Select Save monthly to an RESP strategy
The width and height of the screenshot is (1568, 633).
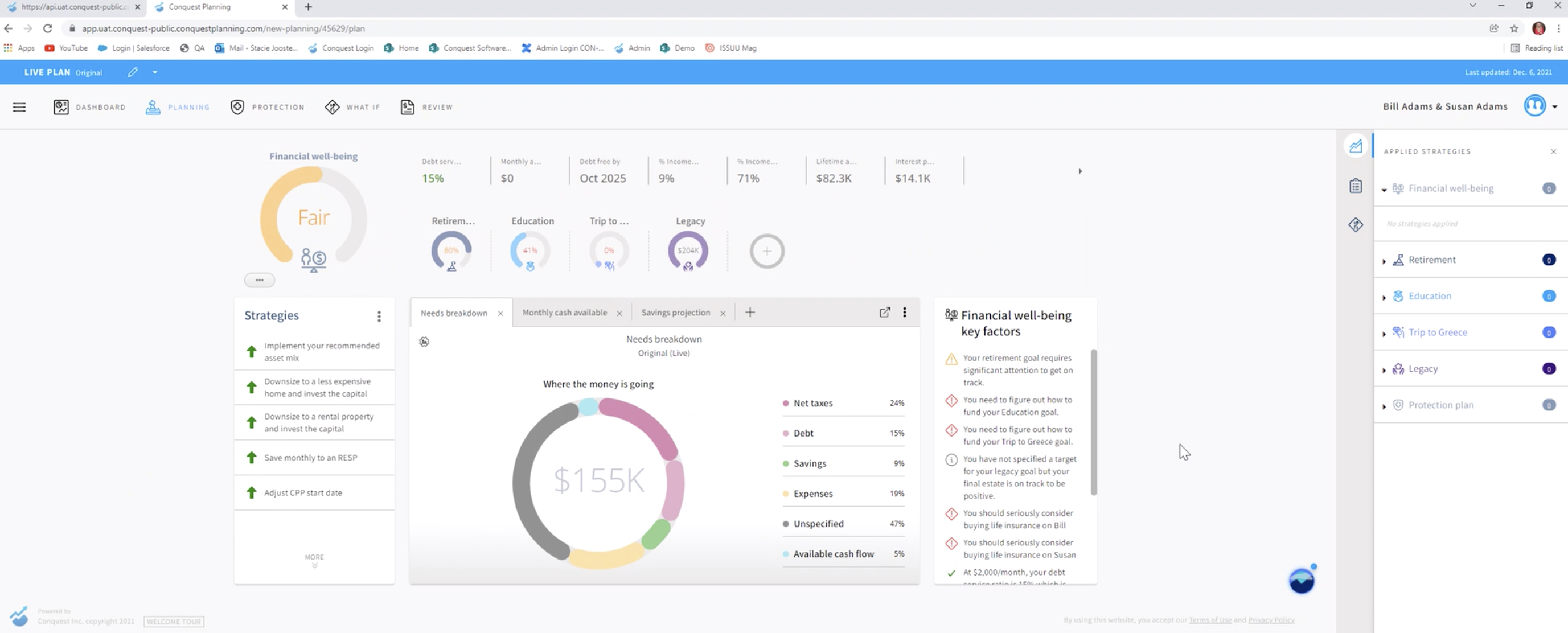314,458
